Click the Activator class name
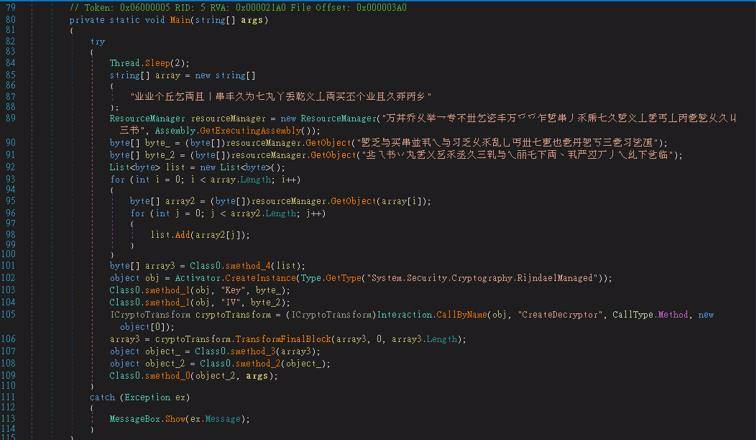Screen dimensions: 756x440 tap(197, 279)
